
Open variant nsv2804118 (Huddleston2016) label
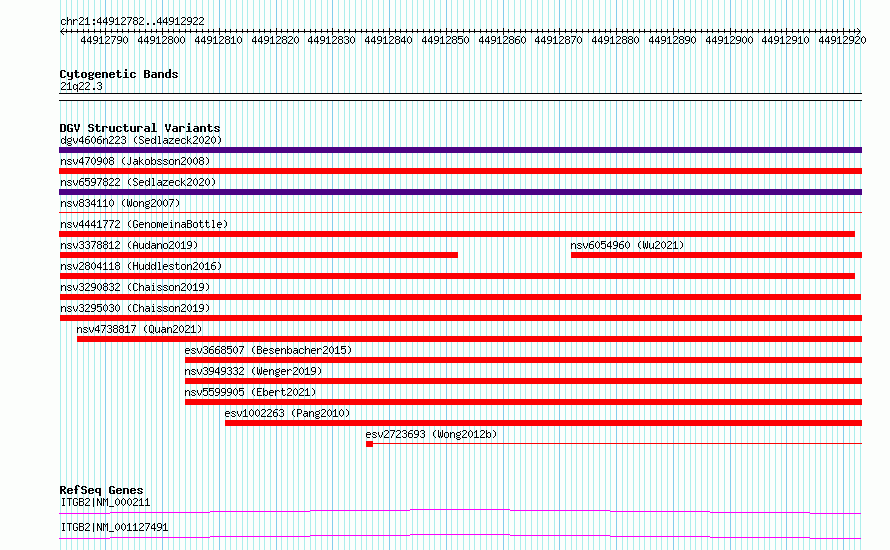pos(141,266)
